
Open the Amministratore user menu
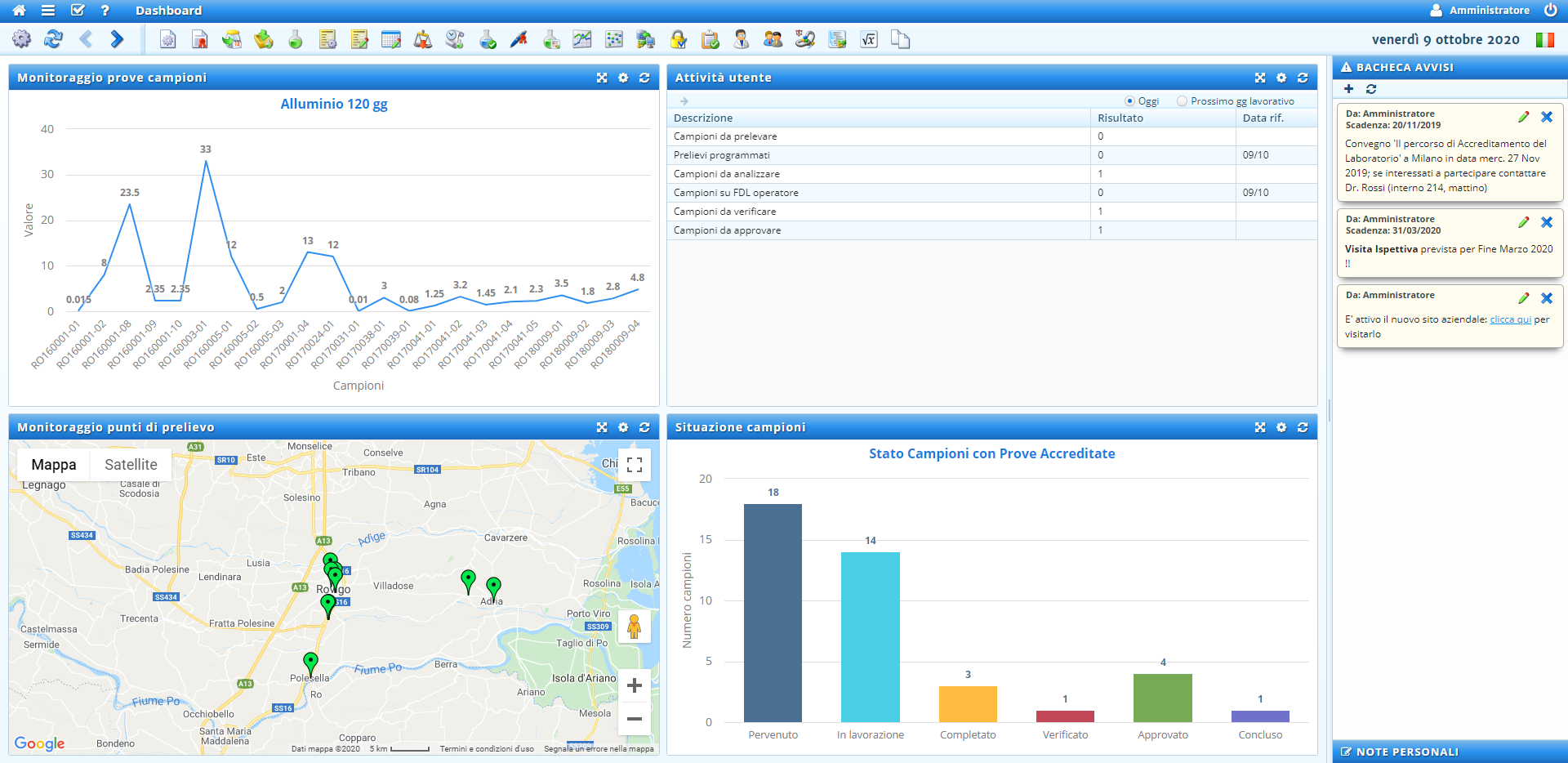1480,11
